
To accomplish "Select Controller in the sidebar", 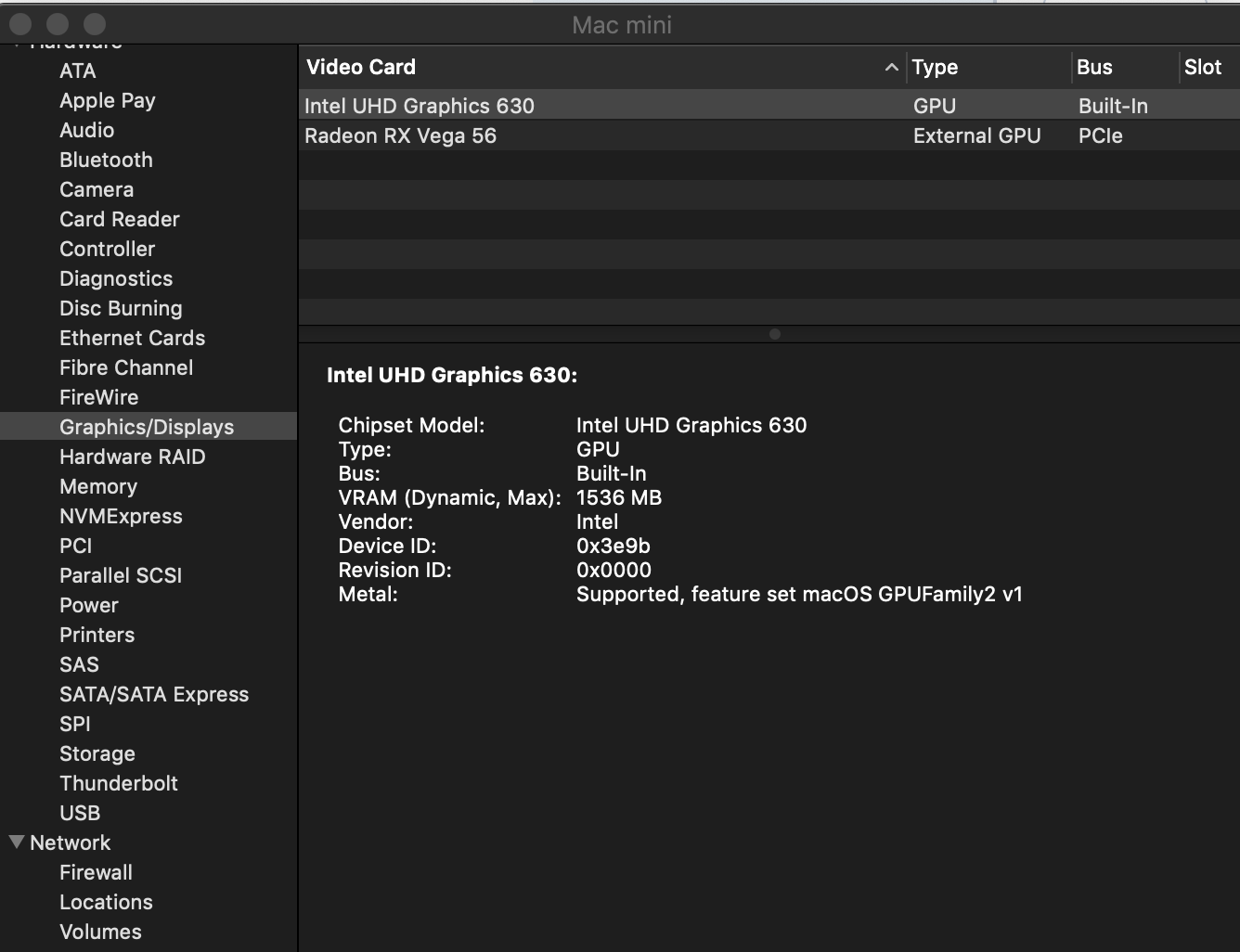I will [108, 249].
